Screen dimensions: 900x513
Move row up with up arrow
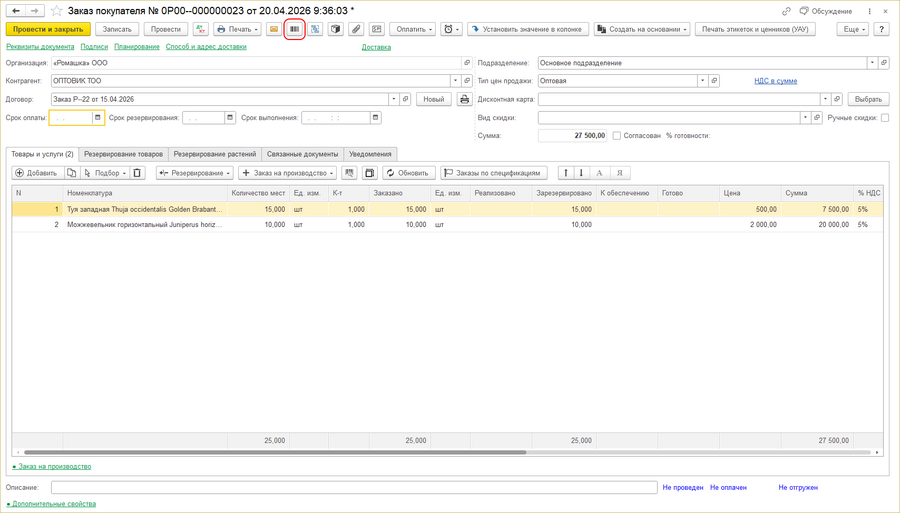pos(566,173)
